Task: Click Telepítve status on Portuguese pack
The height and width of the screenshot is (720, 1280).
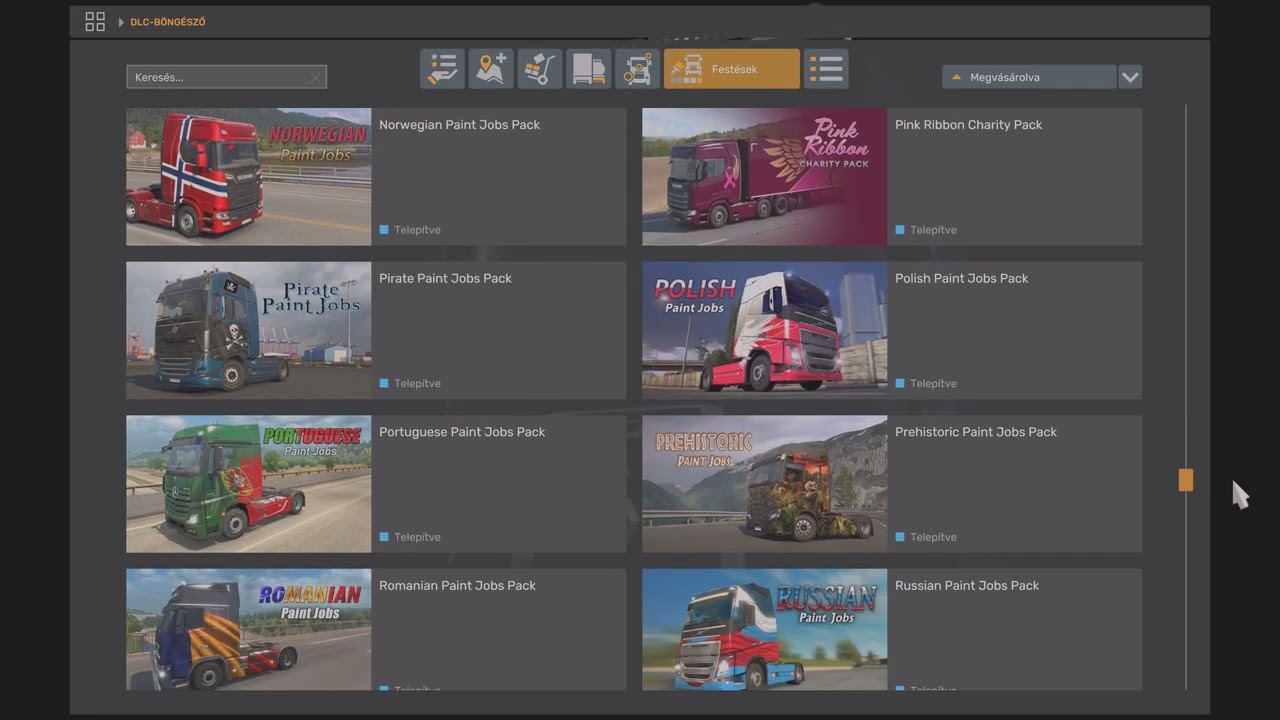Action: pos(410,537)
